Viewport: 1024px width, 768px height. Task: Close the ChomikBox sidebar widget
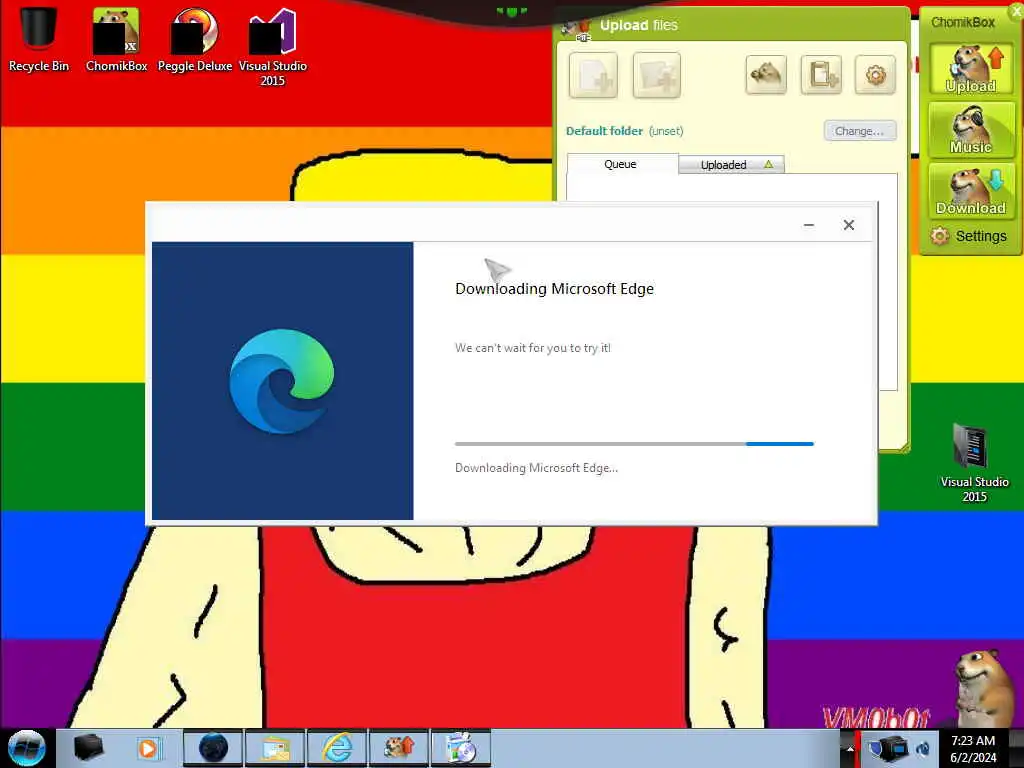click(1017, 11)
